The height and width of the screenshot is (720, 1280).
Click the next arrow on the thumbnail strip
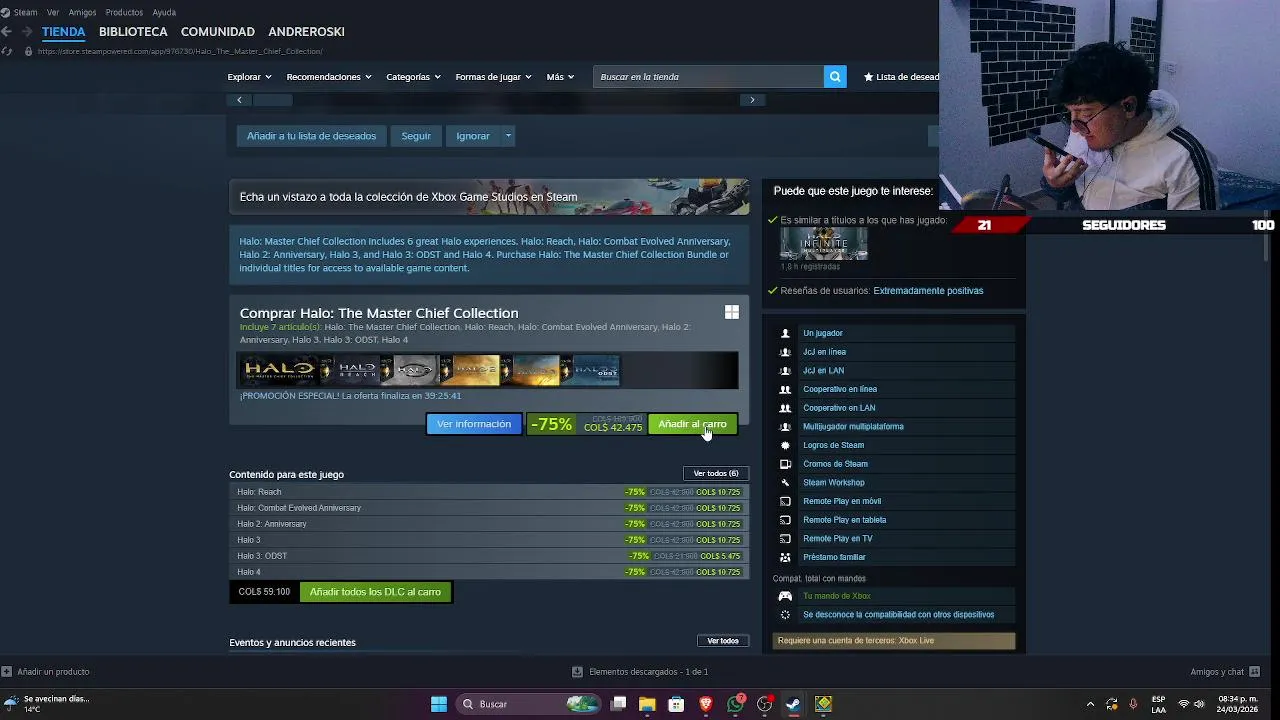pyautogui.click(x=752, y=100)
